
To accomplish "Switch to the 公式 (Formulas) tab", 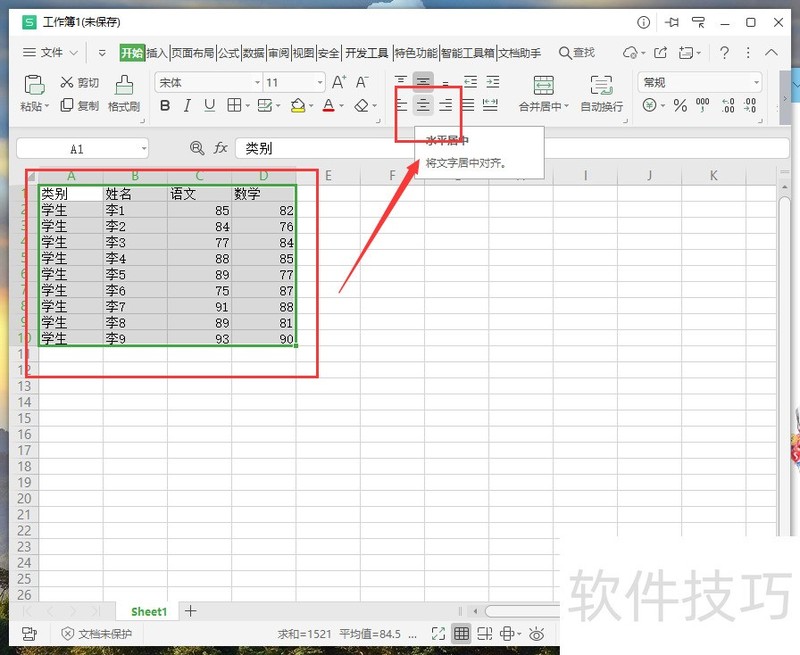I will pyautogui.click(x=229, y=53).
